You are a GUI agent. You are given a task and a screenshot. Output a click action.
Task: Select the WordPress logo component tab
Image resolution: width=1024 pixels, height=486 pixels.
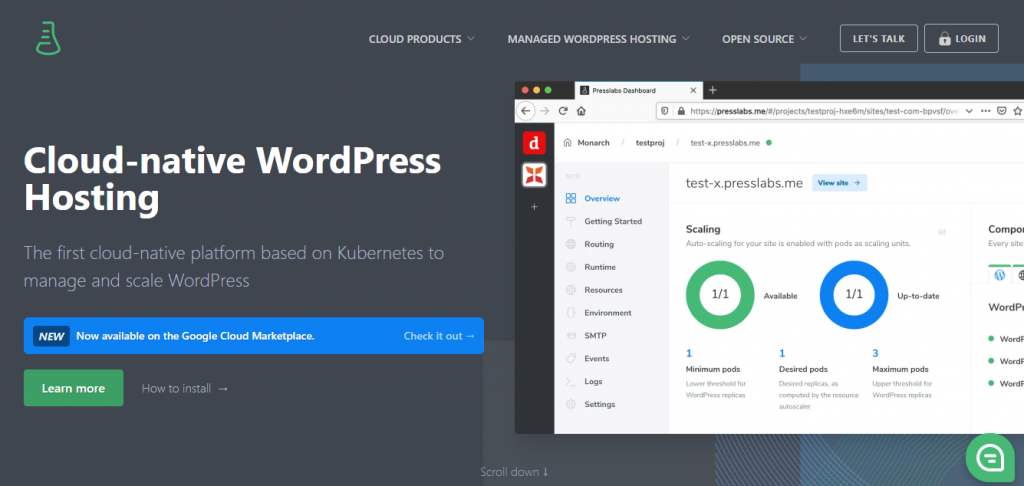(x=999, y=275)
